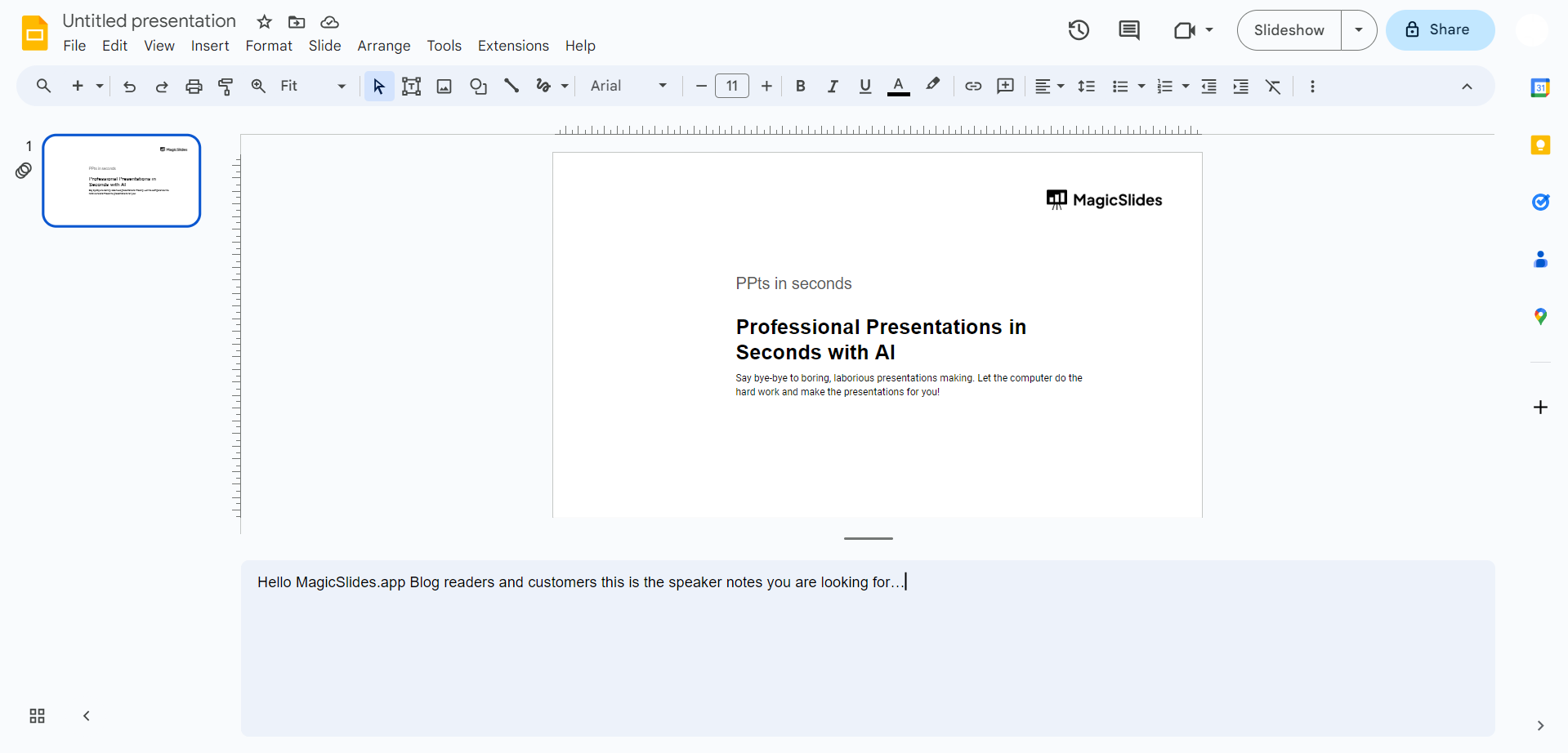The image size is (1568, 753).
Task: Star the Untitled presentation
Action: point(264,22)
